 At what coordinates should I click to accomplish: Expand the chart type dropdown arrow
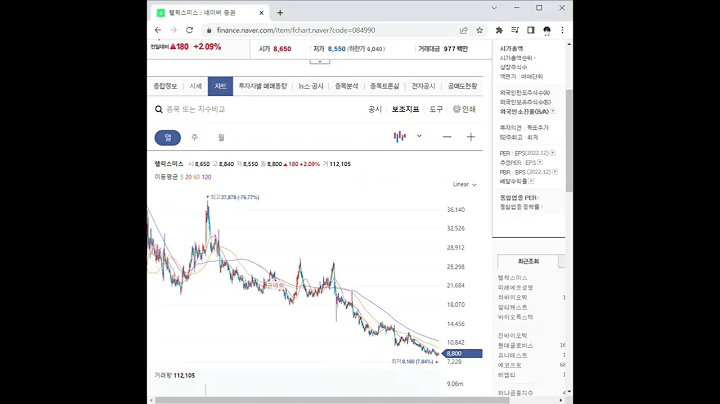419,136
